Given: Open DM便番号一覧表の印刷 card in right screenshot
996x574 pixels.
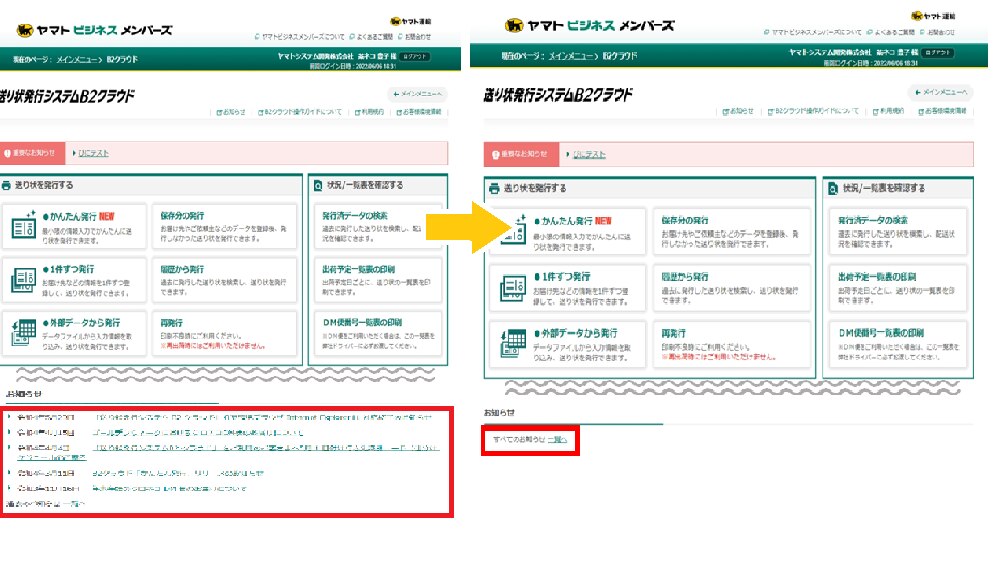Looking at the screenshot, I should (x=898, y=344).
